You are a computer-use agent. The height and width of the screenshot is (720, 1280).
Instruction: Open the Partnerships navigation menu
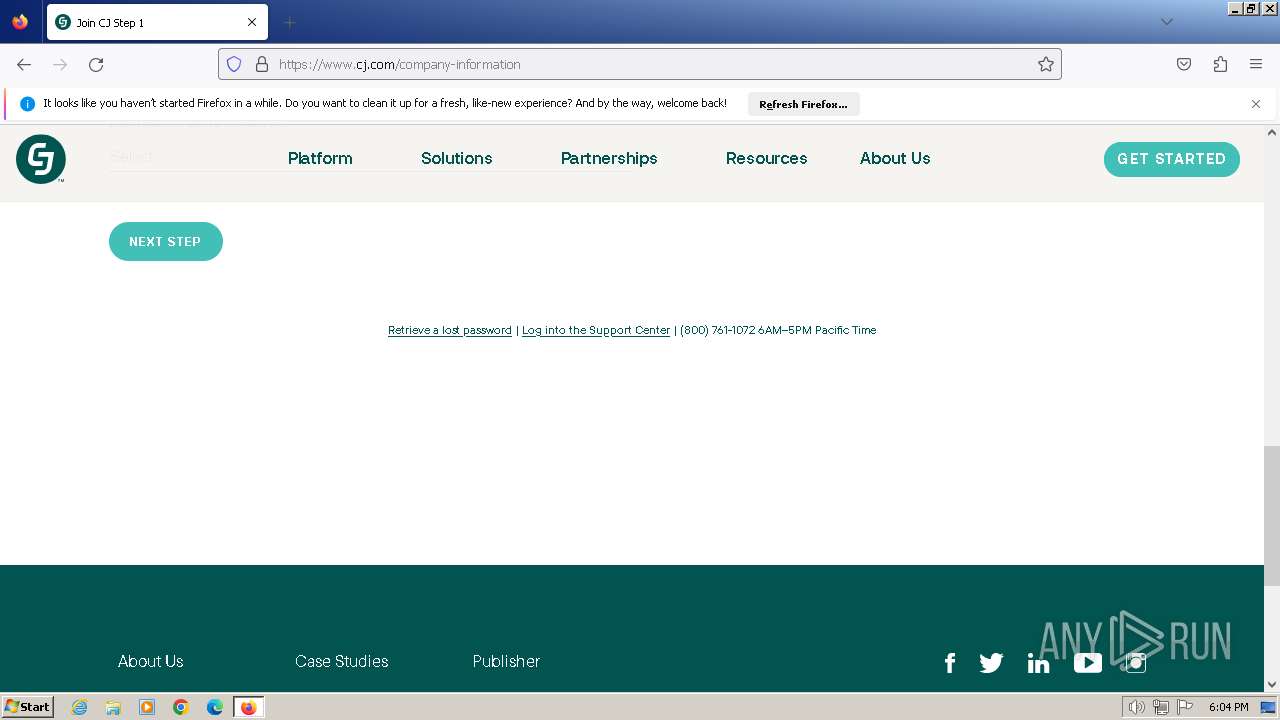tap(609, 158)
